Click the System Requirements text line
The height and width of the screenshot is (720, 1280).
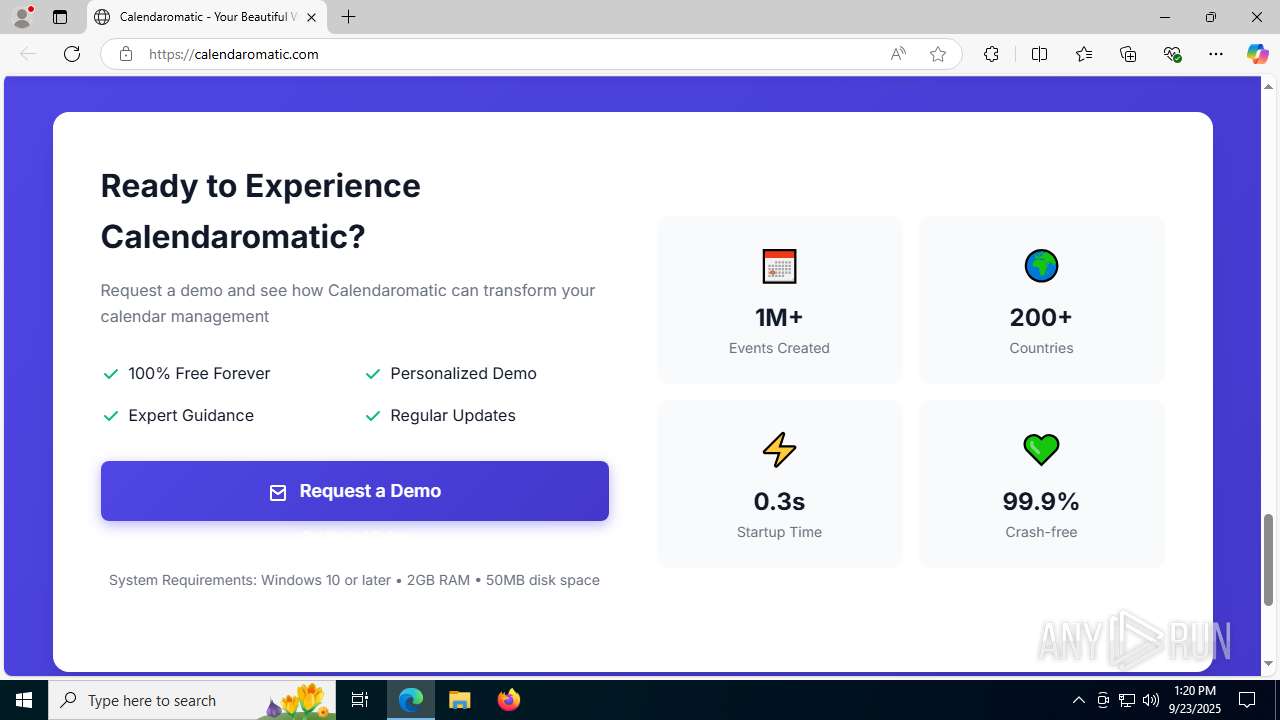pos(354,580)
